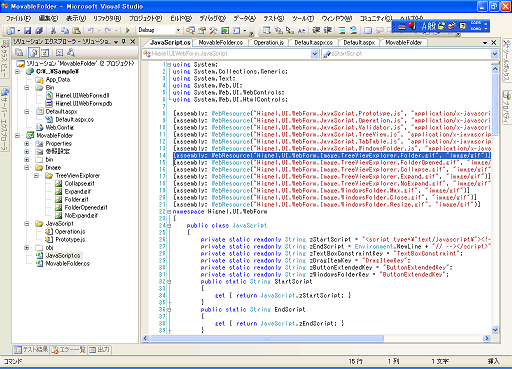Screen dimensions: 512x369
Task: Pin the Solution Explorer panel
Action: point(124,42)
